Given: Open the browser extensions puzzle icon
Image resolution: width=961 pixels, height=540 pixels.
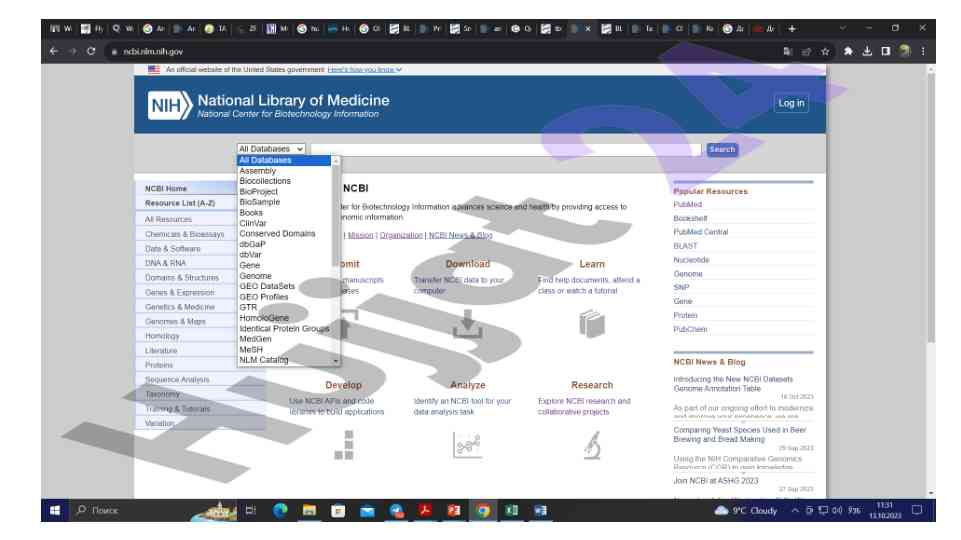Looking at the screenshot, I should pyautogui.click(x=848, y=51).
